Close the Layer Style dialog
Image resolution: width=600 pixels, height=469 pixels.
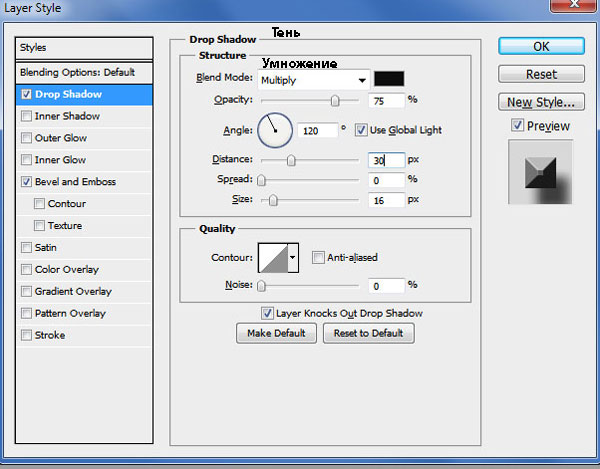574,5
